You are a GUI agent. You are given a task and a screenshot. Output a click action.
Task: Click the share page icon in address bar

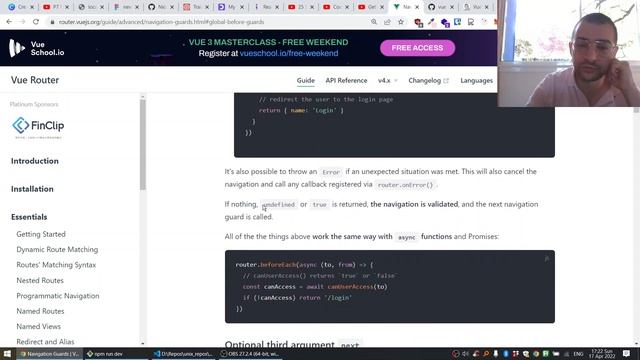[x=387, y=22]
